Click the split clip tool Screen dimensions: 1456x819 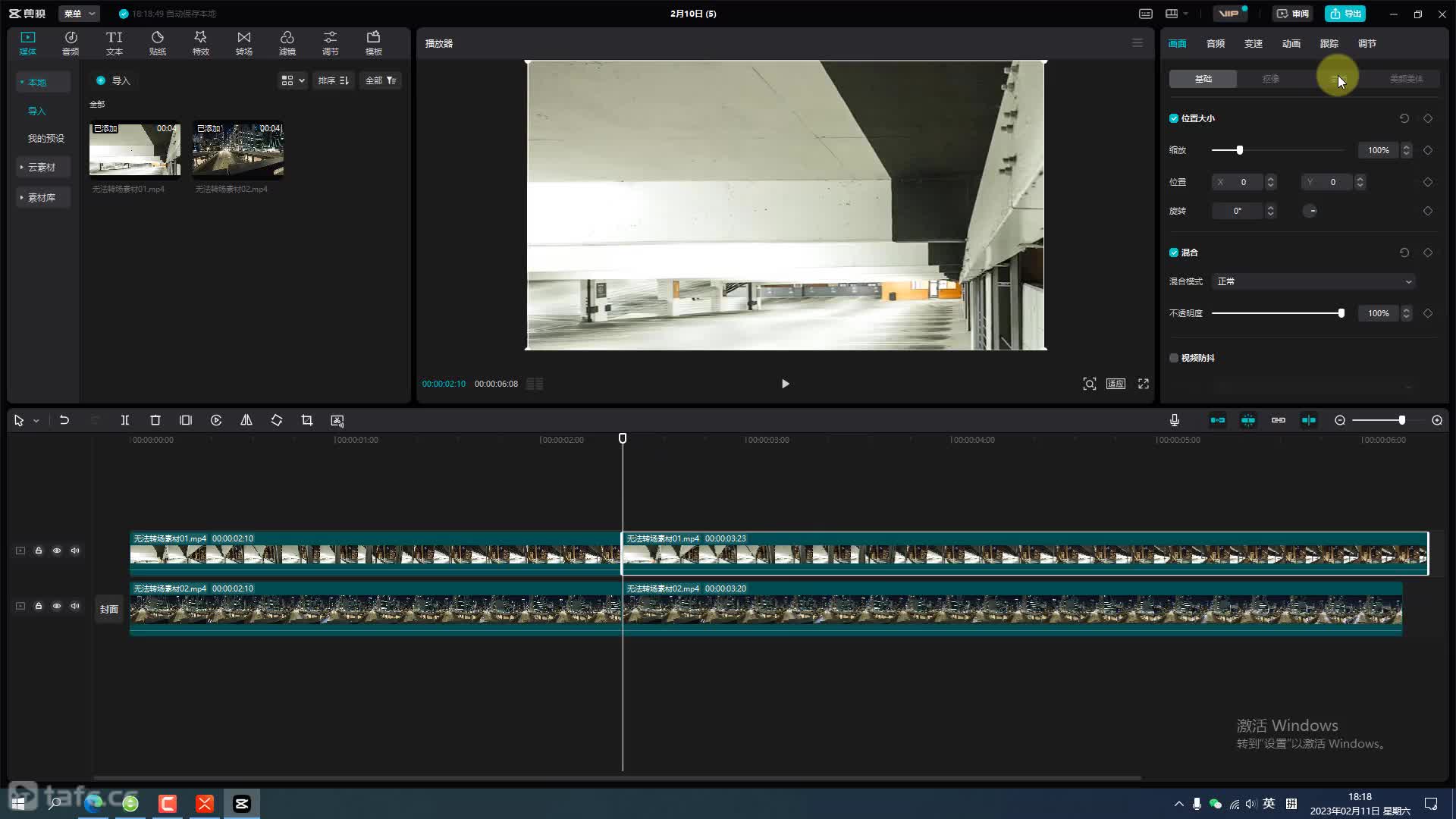pos(125,420)
